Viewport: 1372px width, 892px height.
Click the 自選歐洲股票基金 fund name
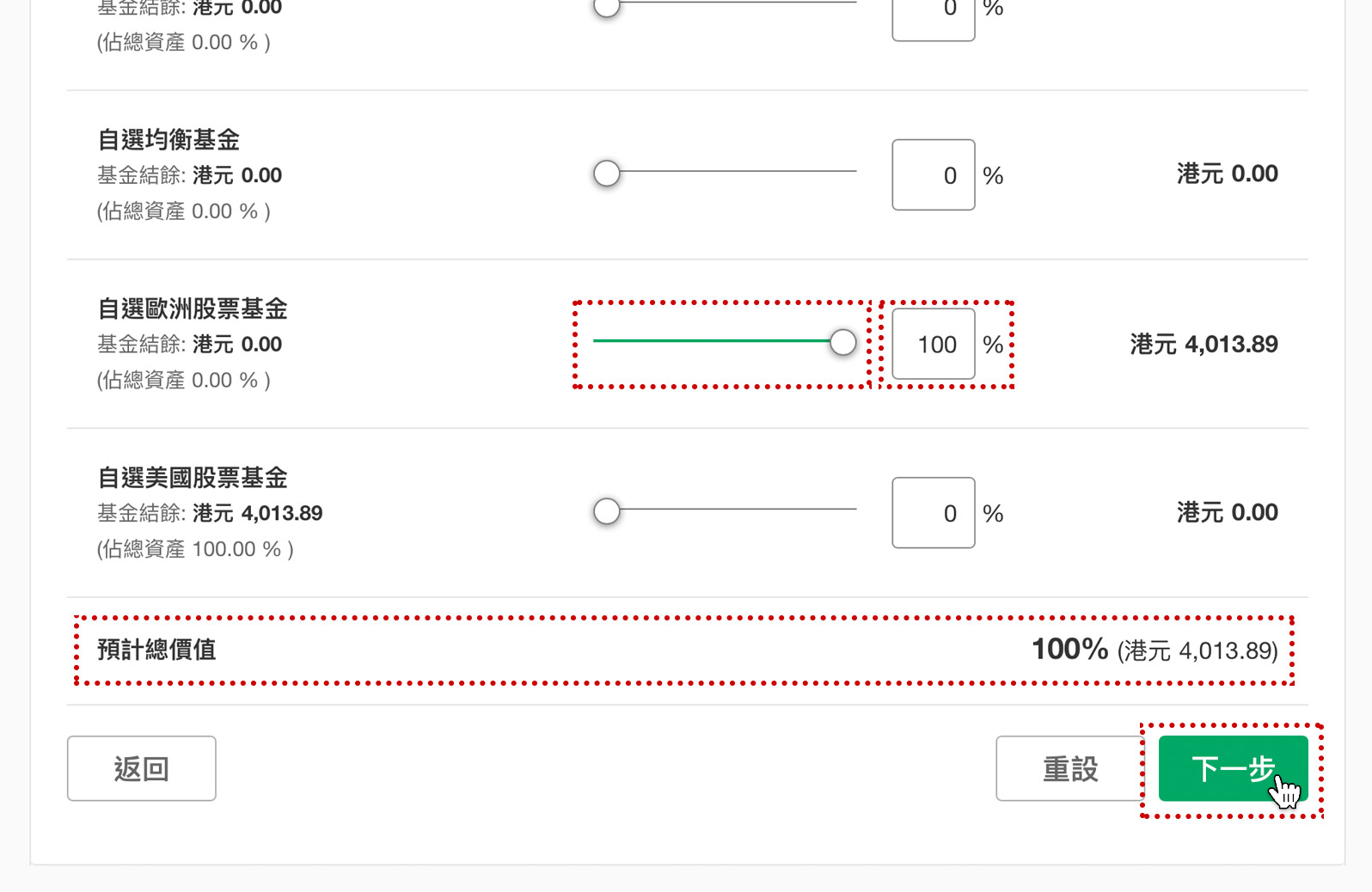[193, 309]
